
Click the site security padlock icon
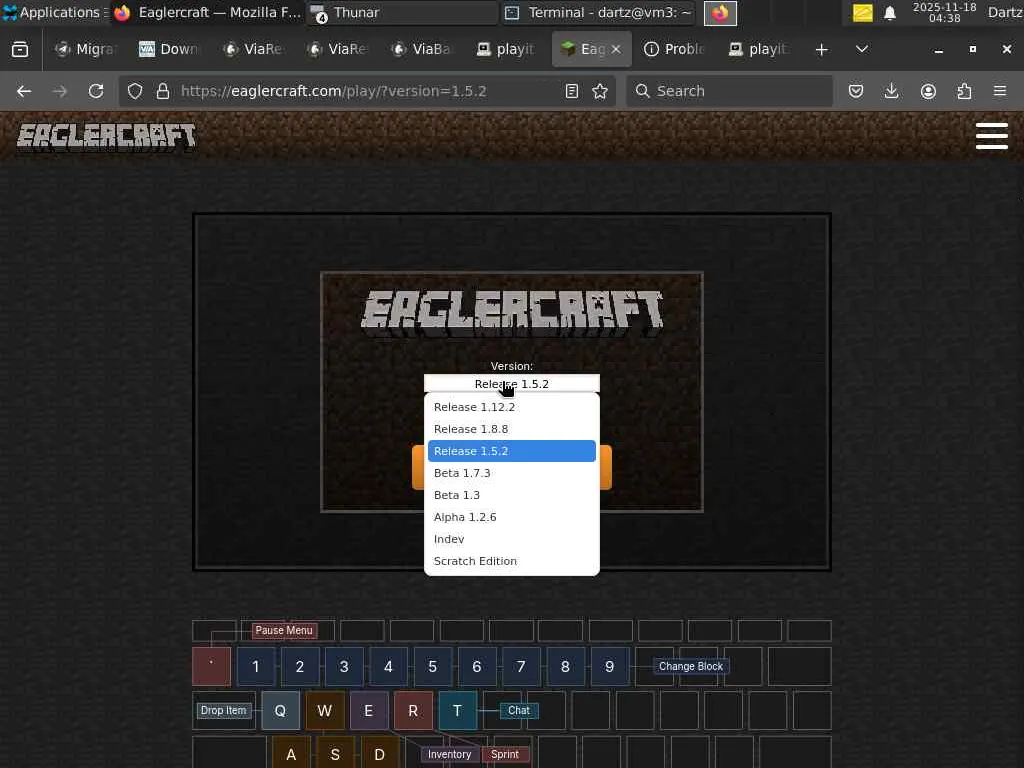[x=163, y=91]
